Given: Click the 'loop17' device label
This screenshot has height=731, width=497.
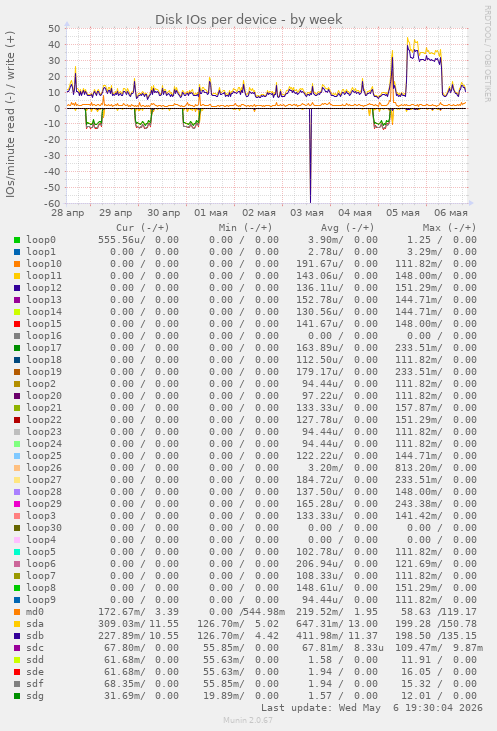Looking at the screenshot, I should pos(44,348).
